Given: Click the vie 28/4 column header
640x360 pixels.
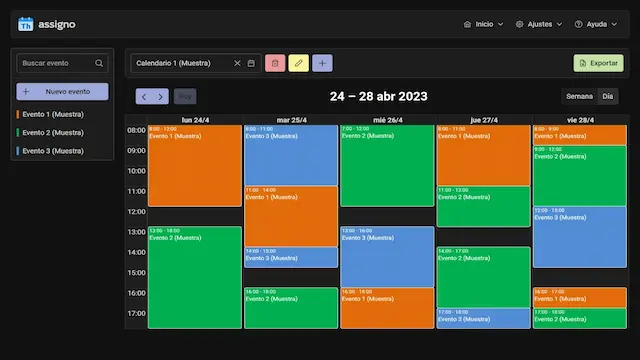Looking at the screenshot, I should (x=580, y=120).
